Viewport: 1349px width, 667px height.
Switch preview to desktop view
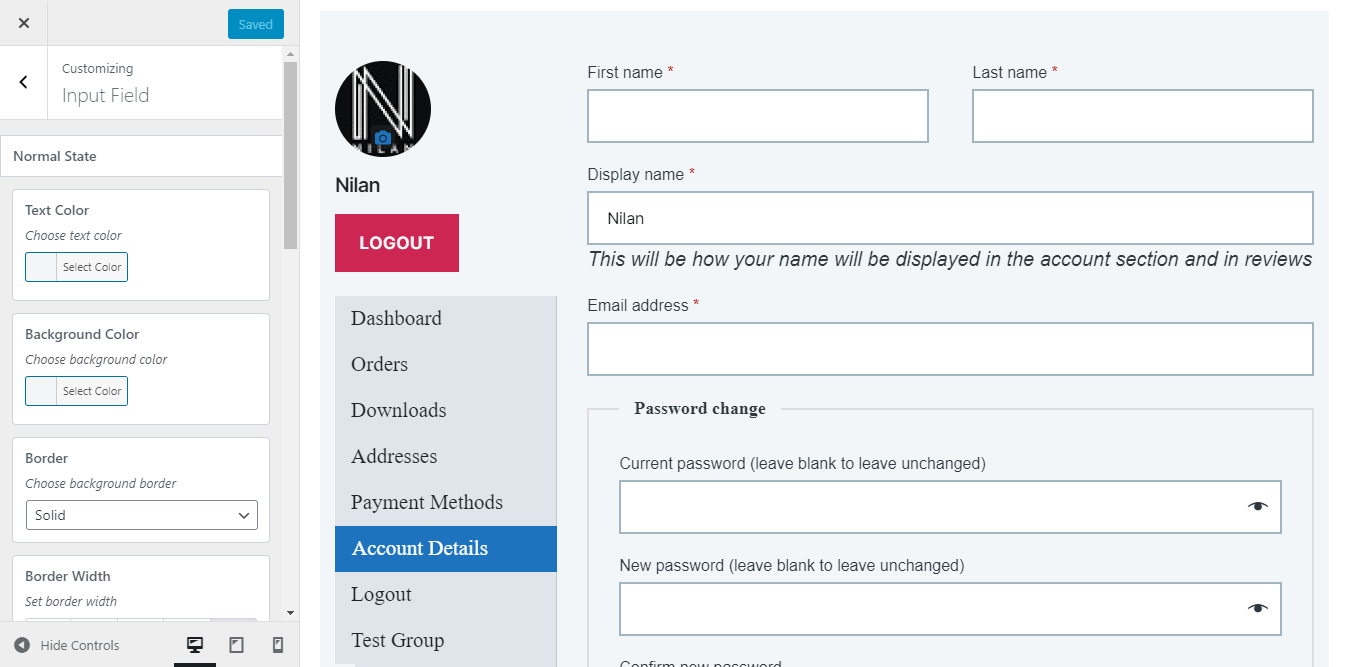194,645
